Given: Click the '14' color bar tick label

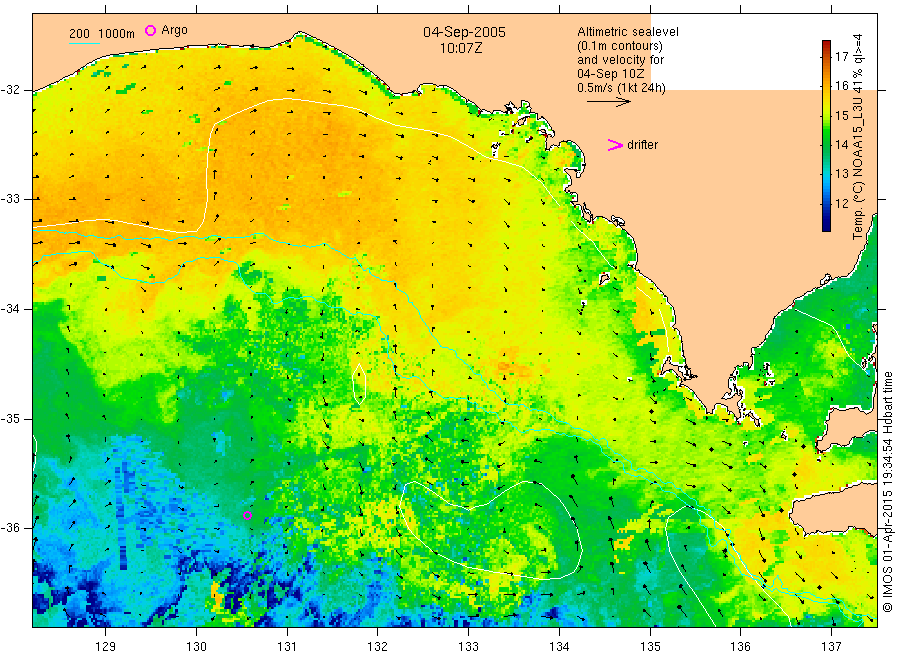Looking at the screenshot, I should [x=841, y=145].
